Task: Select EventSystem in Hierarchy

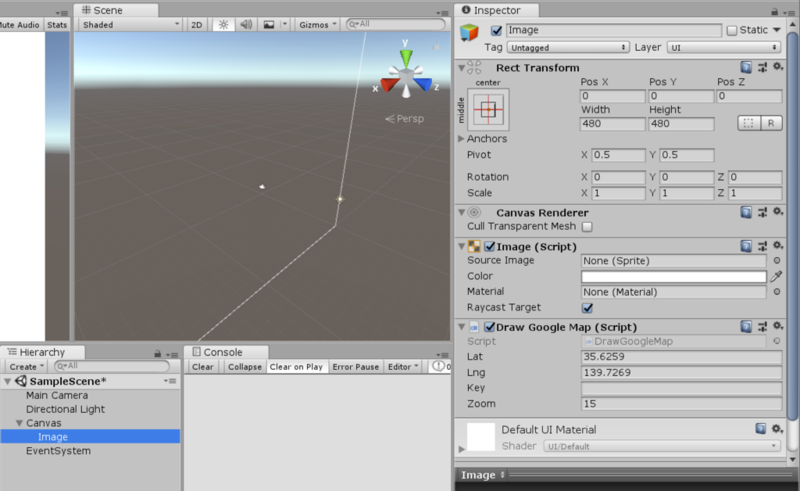Action: point(58,451)
